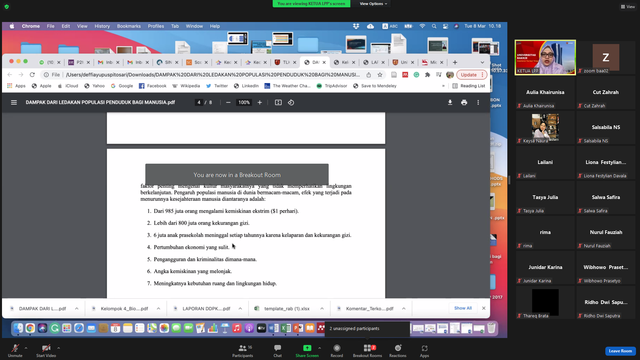Open Facebook bookmark
This screenshot has height=360, width=640.
[153, 86]
